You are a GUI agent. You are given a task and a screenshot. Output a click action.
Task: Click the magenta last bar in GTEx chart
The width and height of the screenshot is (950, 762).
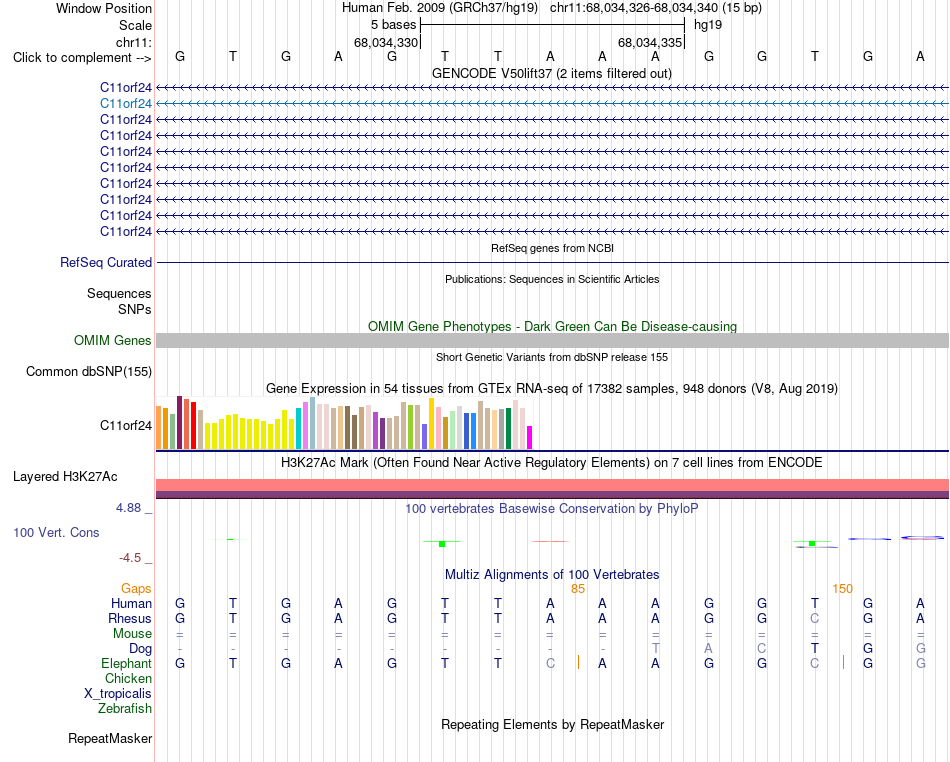point(529,437)
